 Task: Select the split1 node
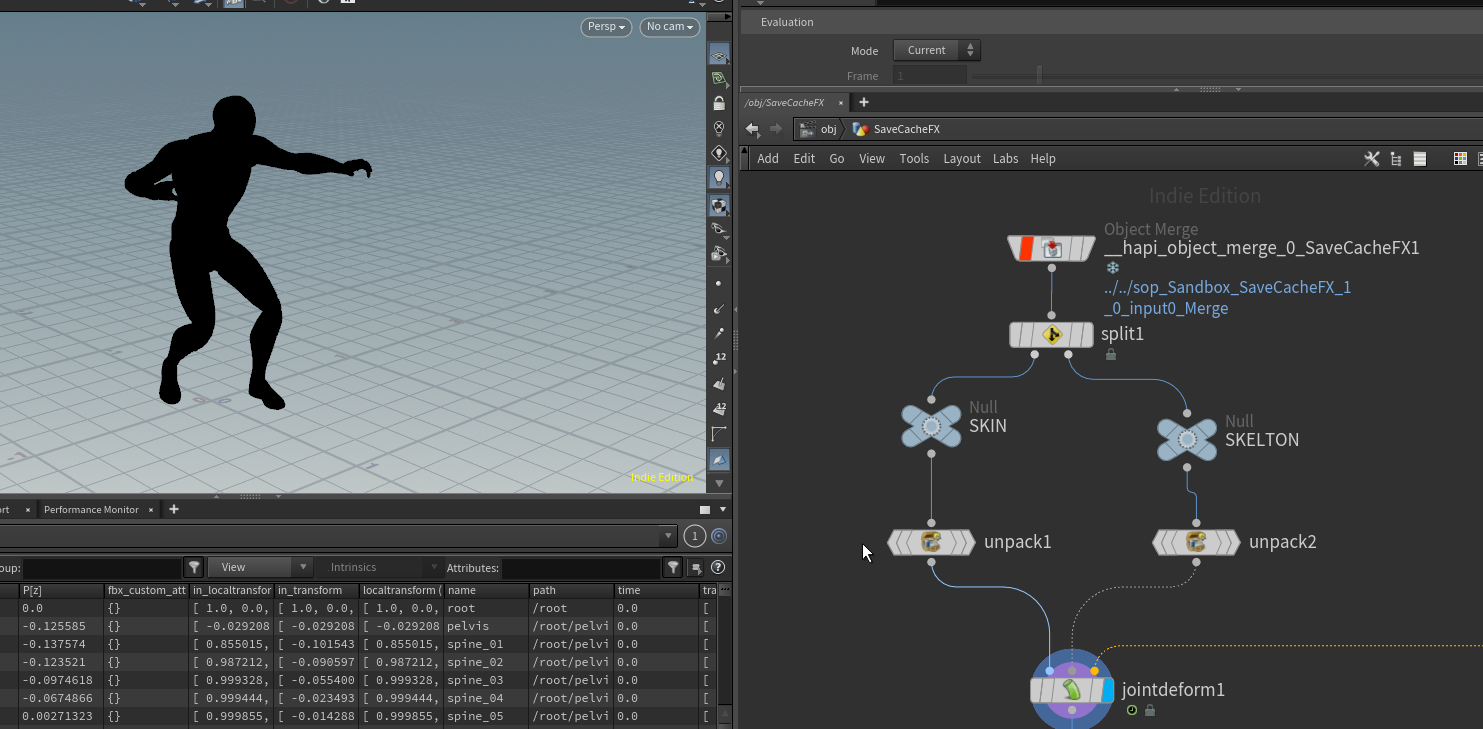(1051, 335)
